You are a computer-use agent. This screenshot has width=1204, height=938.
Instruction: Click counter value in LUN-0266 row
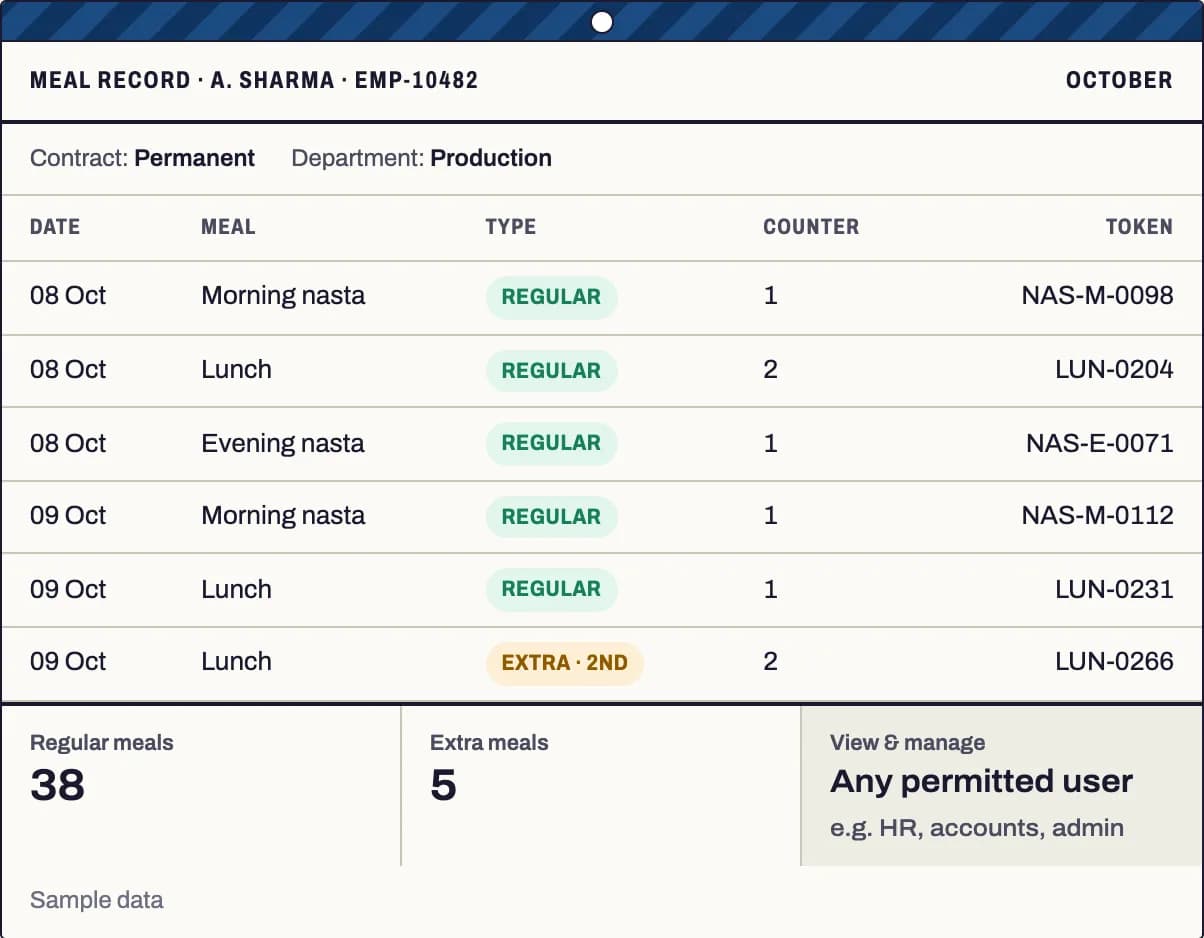coord(770,662)
